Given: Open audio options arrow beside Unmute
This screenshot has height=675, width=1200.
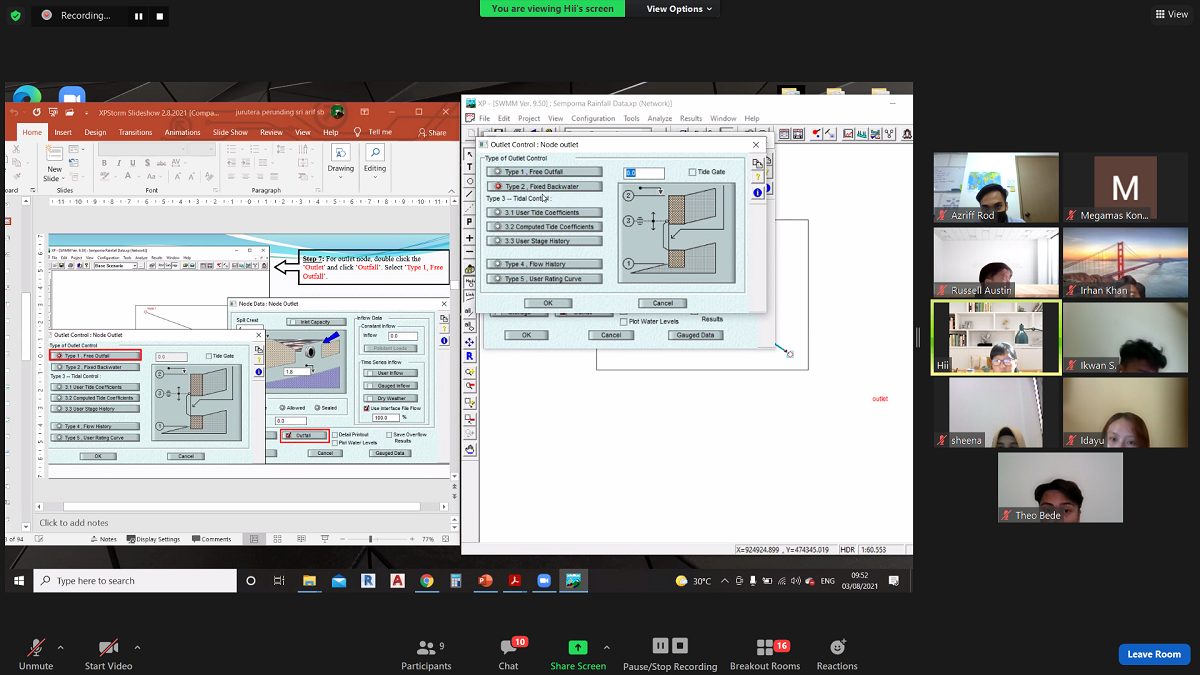Looking at the screenshot, I should tap(61, 646).
